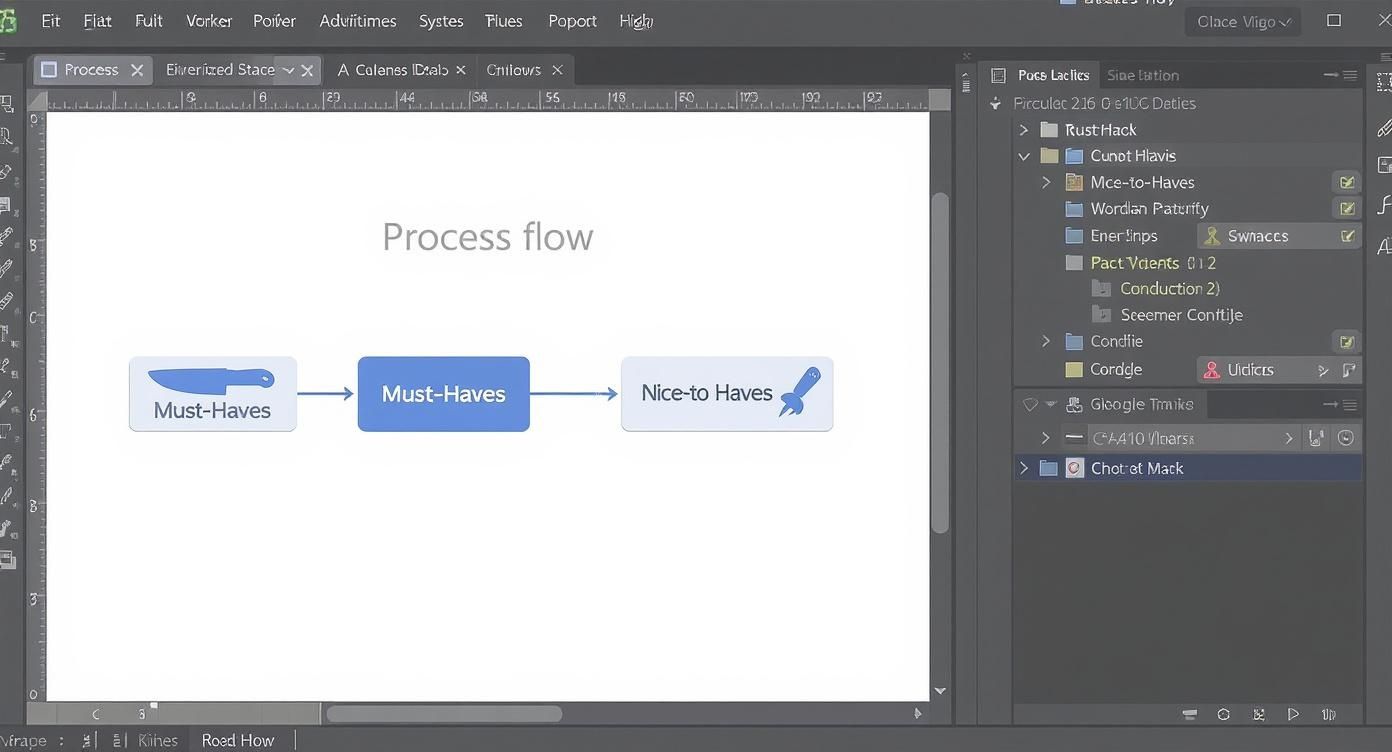Click the play icon at panel bottom
The image size is (1392, 752).
pyautogui.click(x=1293, y=714)
